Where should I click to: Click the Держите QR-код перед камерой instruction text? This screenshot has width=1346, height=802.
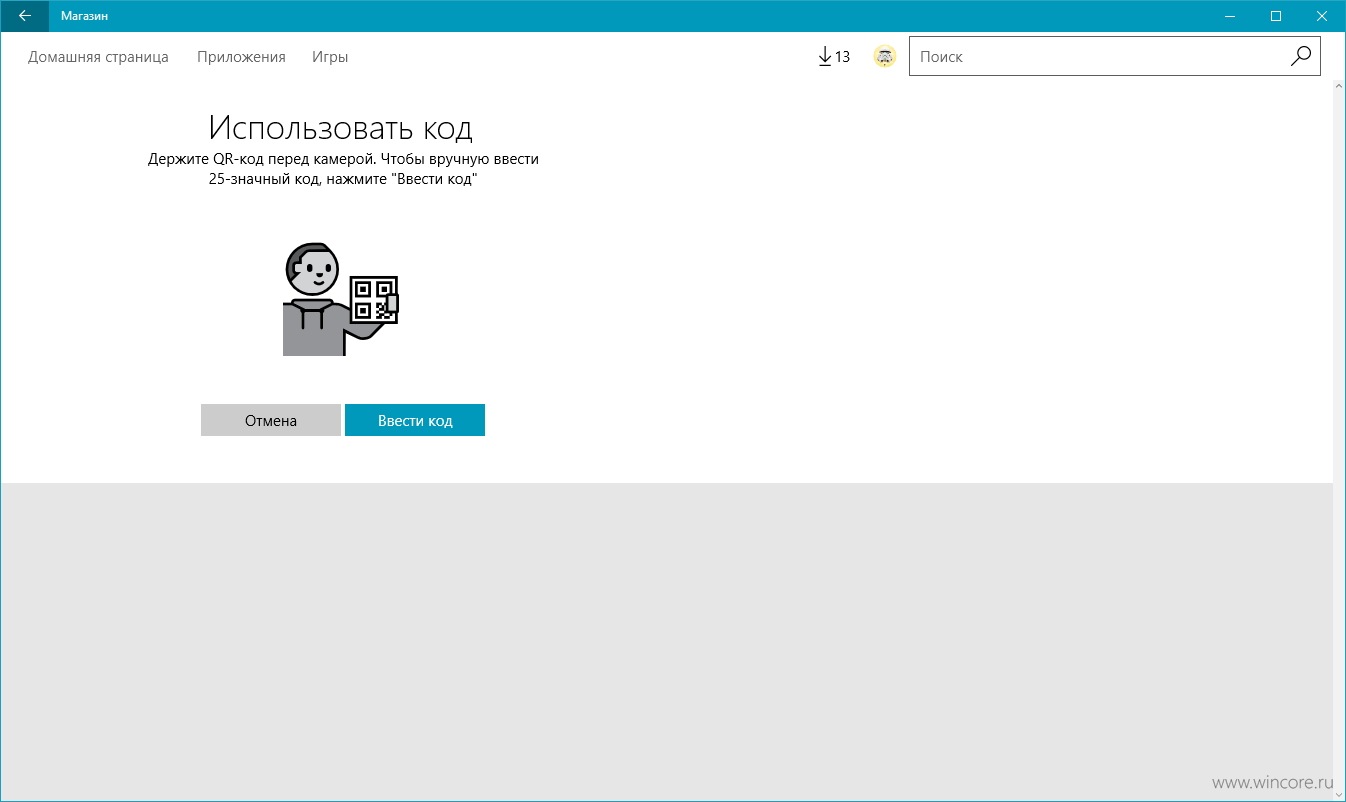click(343, 169)
